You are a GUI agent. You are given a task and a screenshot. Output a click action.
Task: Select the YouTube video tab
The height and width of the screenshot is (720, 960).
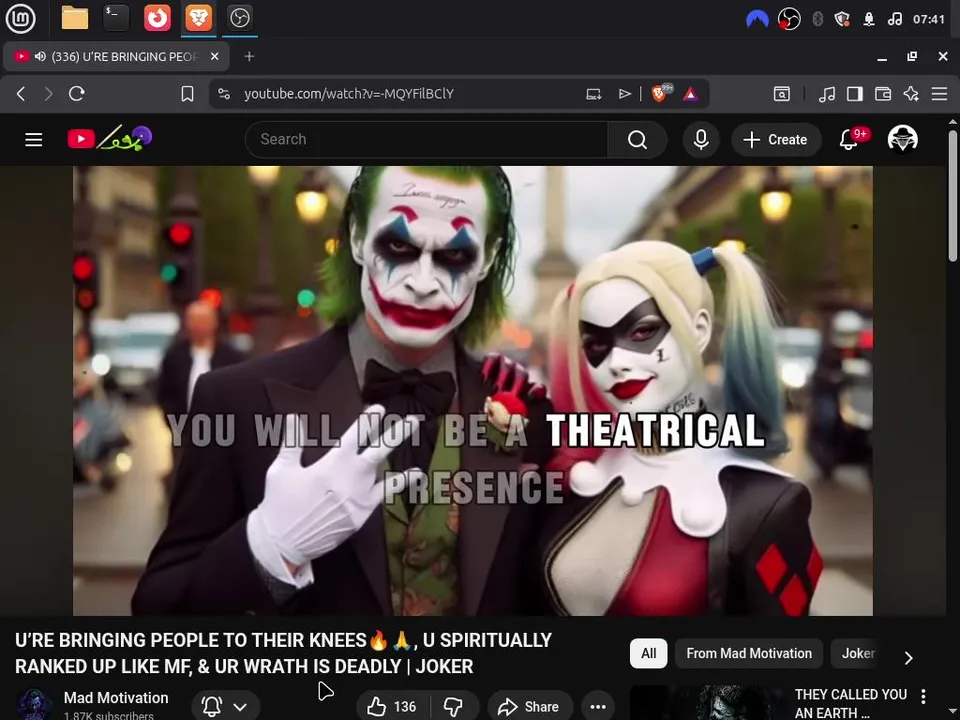[116, 56]
